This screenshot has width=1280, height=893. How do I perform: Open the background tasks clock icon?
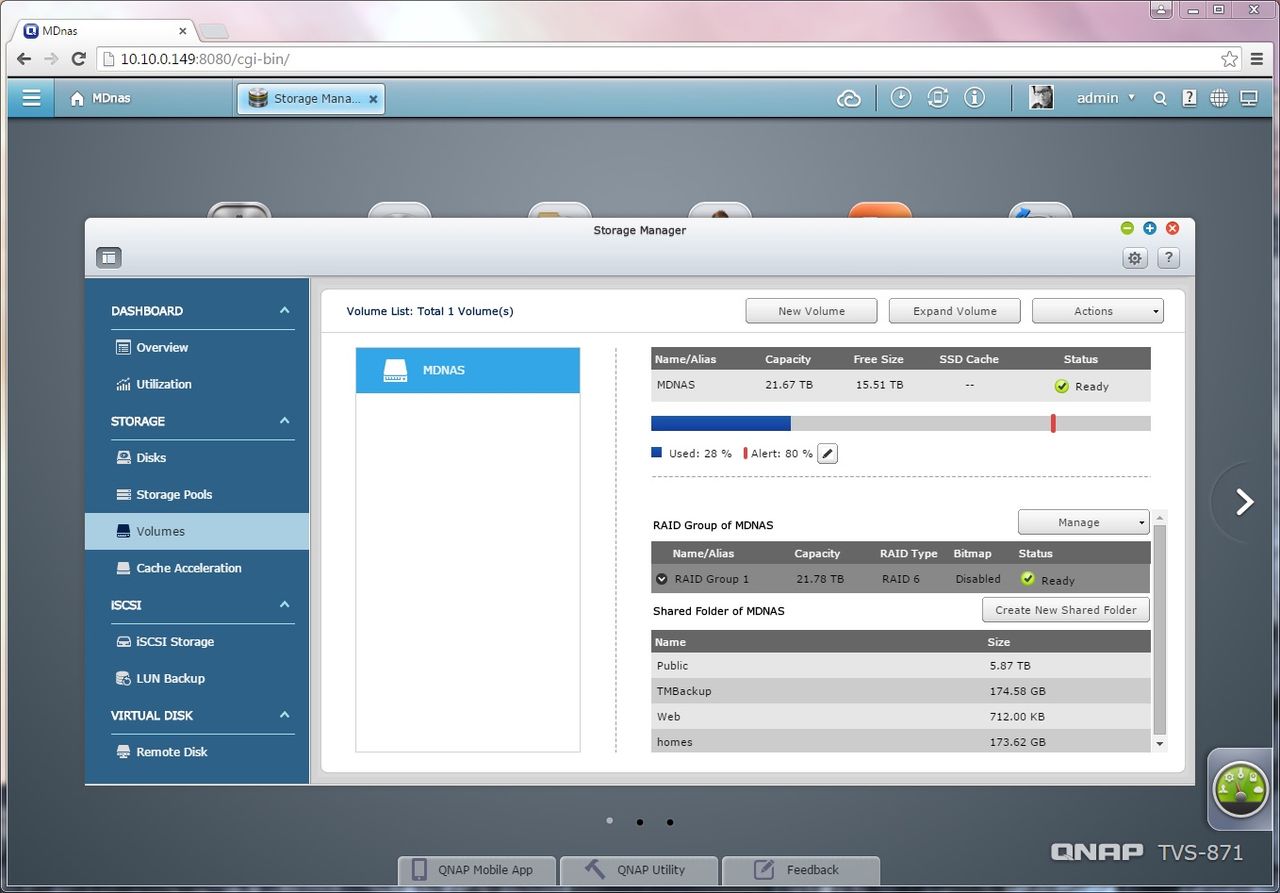pyautogui.click(x=901, y=98)
